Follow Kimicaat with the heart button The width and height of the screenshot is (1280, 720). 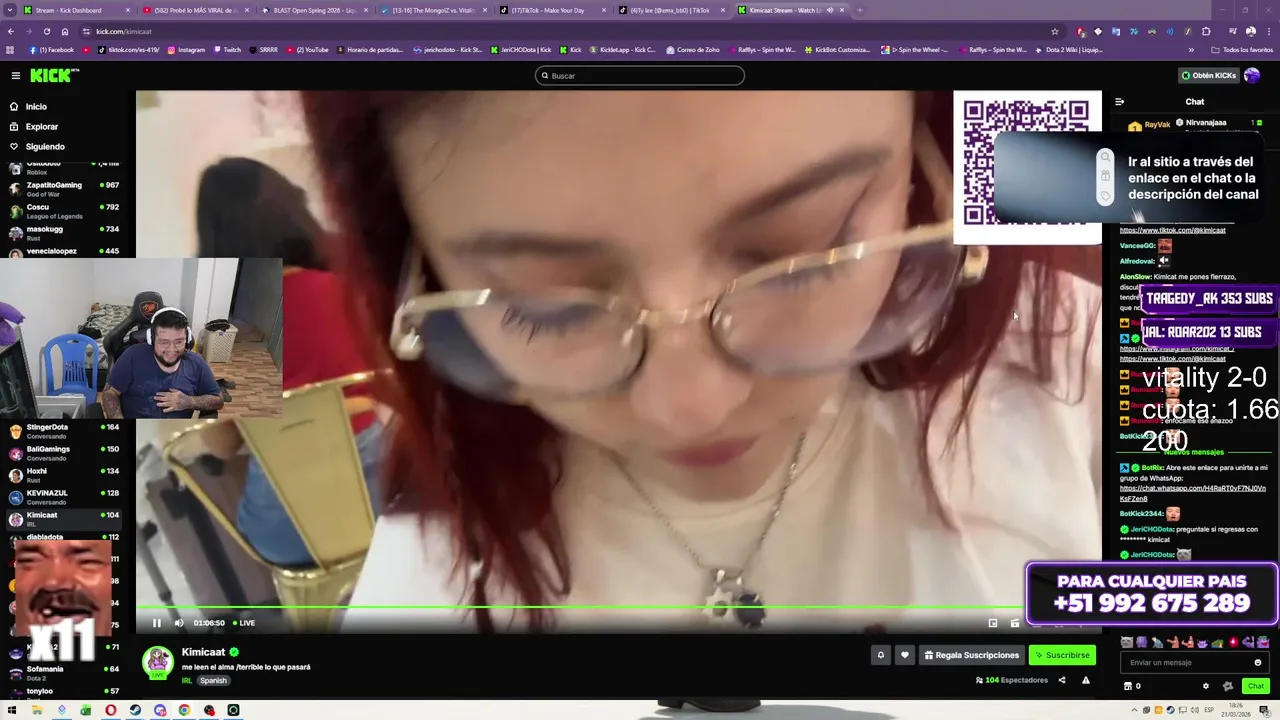point(905,655)
